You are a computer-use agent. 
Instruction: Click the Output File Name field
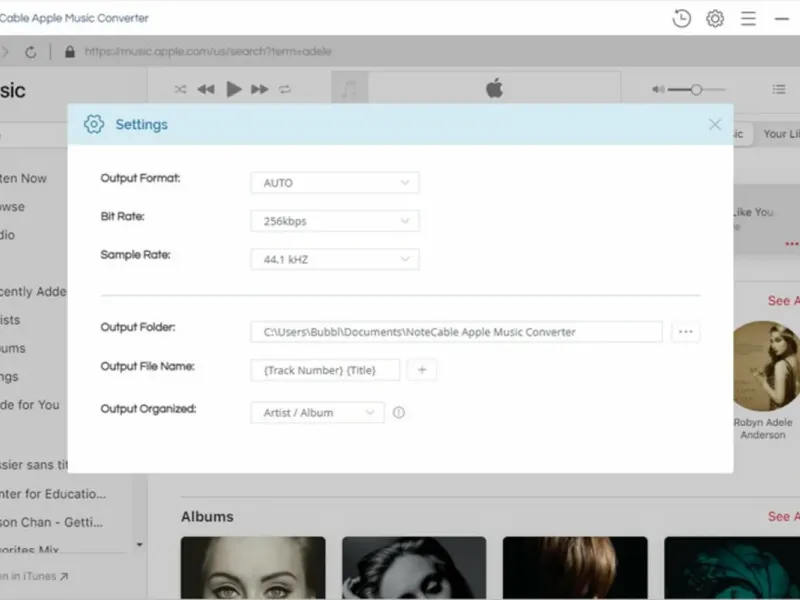pyautogui.click(x=325, y=370)
